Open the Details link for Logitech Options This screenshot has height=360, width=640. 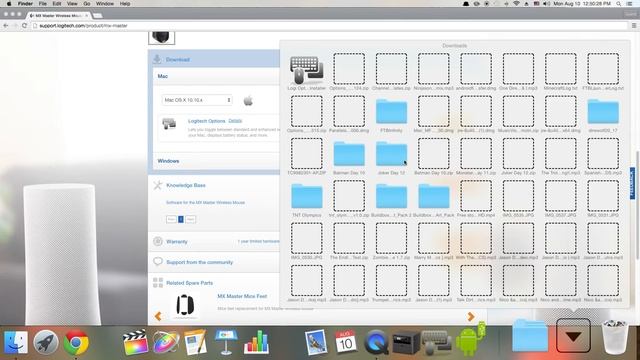[x=235, y=121]
